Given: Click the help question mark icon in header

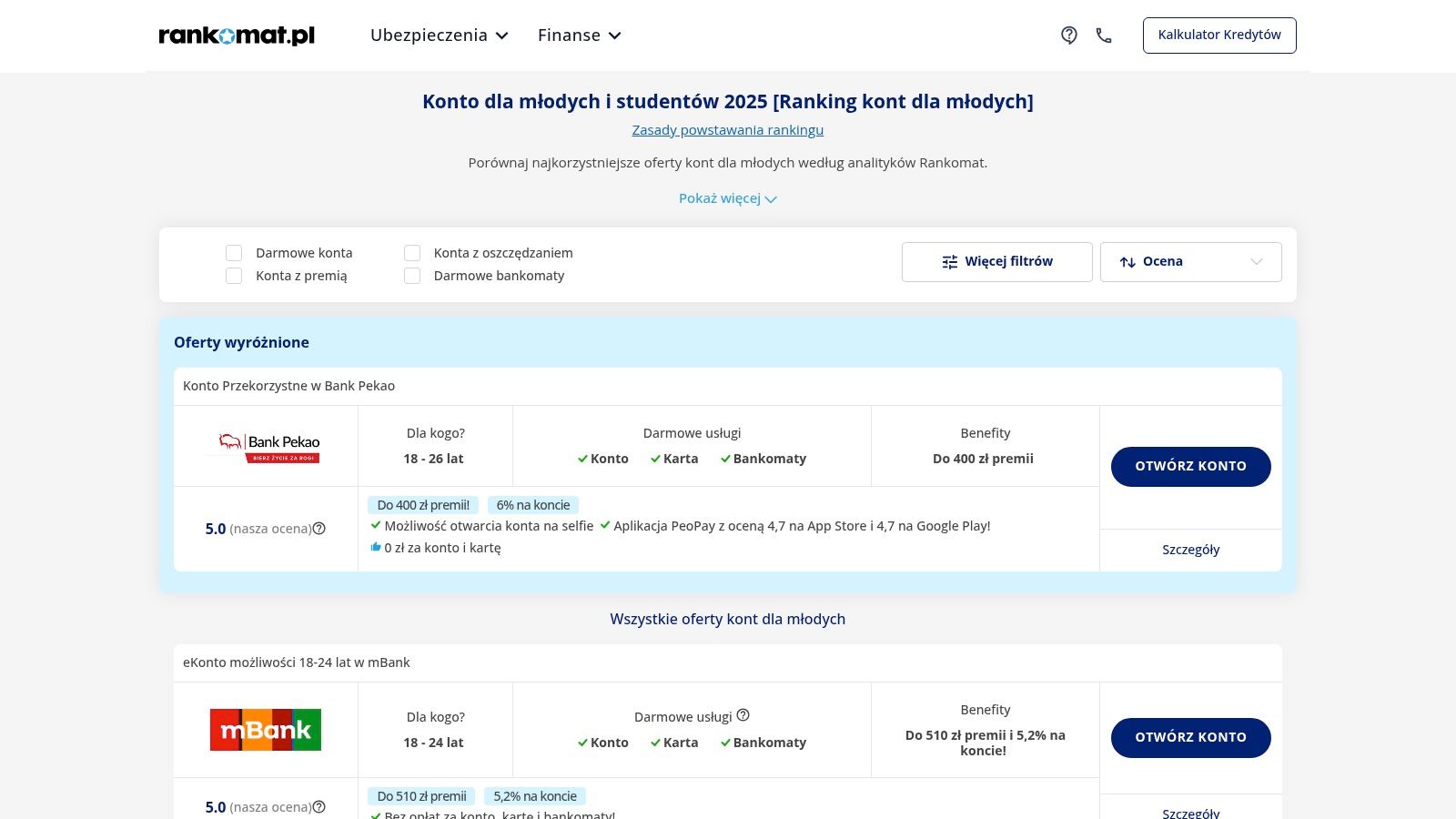Looking at the screenshot, I should click(1069, 35).
